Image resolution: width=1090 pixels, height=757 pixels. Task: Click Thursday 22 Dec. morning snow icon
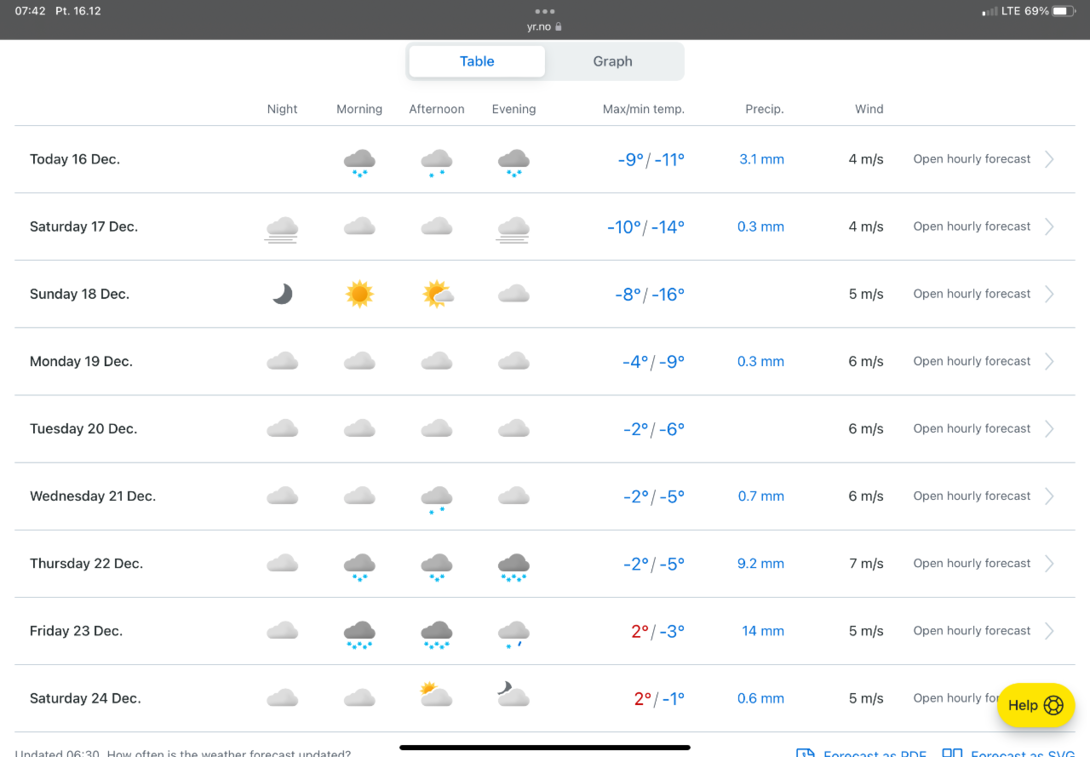(359, 567)
